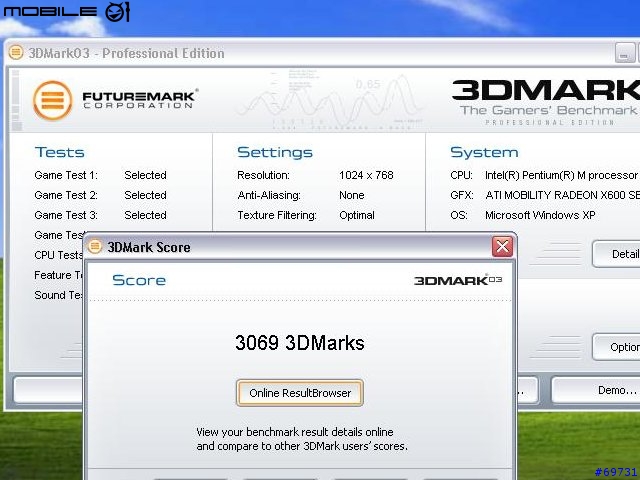Click the Futuremark Corporation orange logo
The width and height of the screenshot is (640, 480).
click(x=53, y=100)
